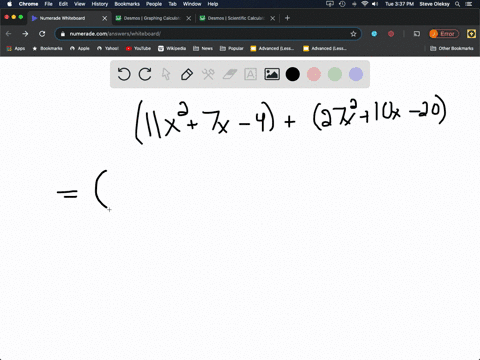
Task: Open the Apple menu
Action: pos(9,4)
